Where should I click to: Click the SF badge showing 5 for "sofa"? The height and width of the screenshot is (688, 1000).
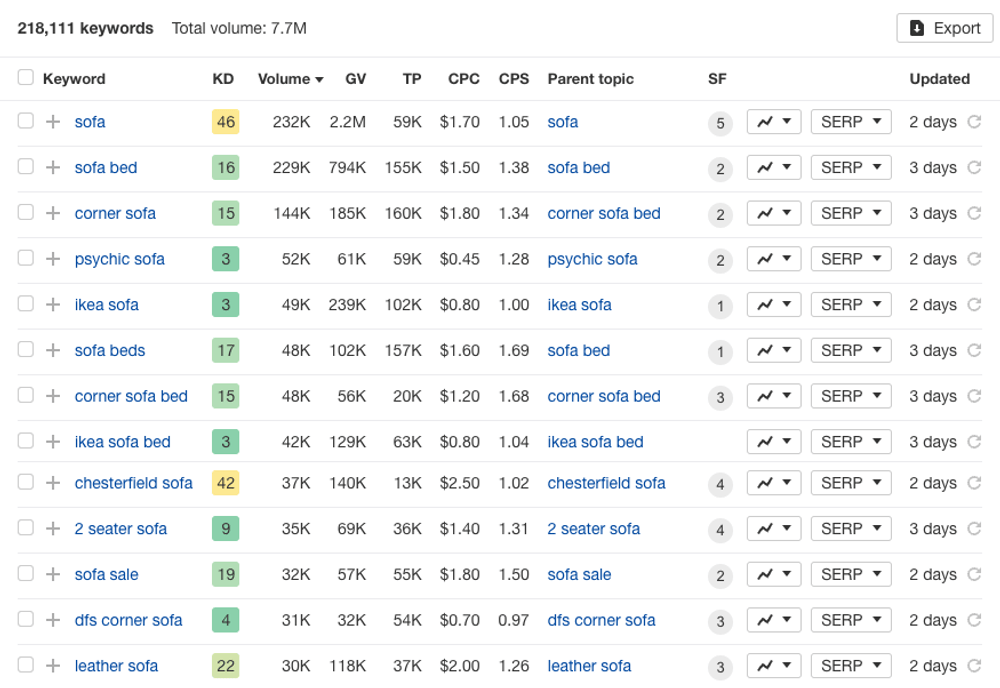pos(720,121)
